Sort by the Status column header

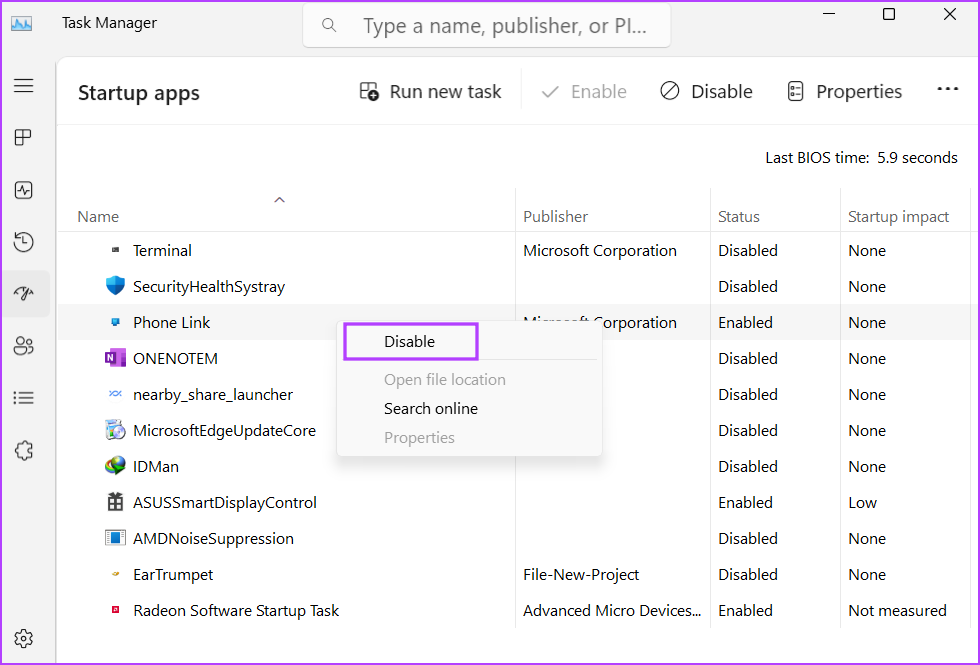point(739,216)
